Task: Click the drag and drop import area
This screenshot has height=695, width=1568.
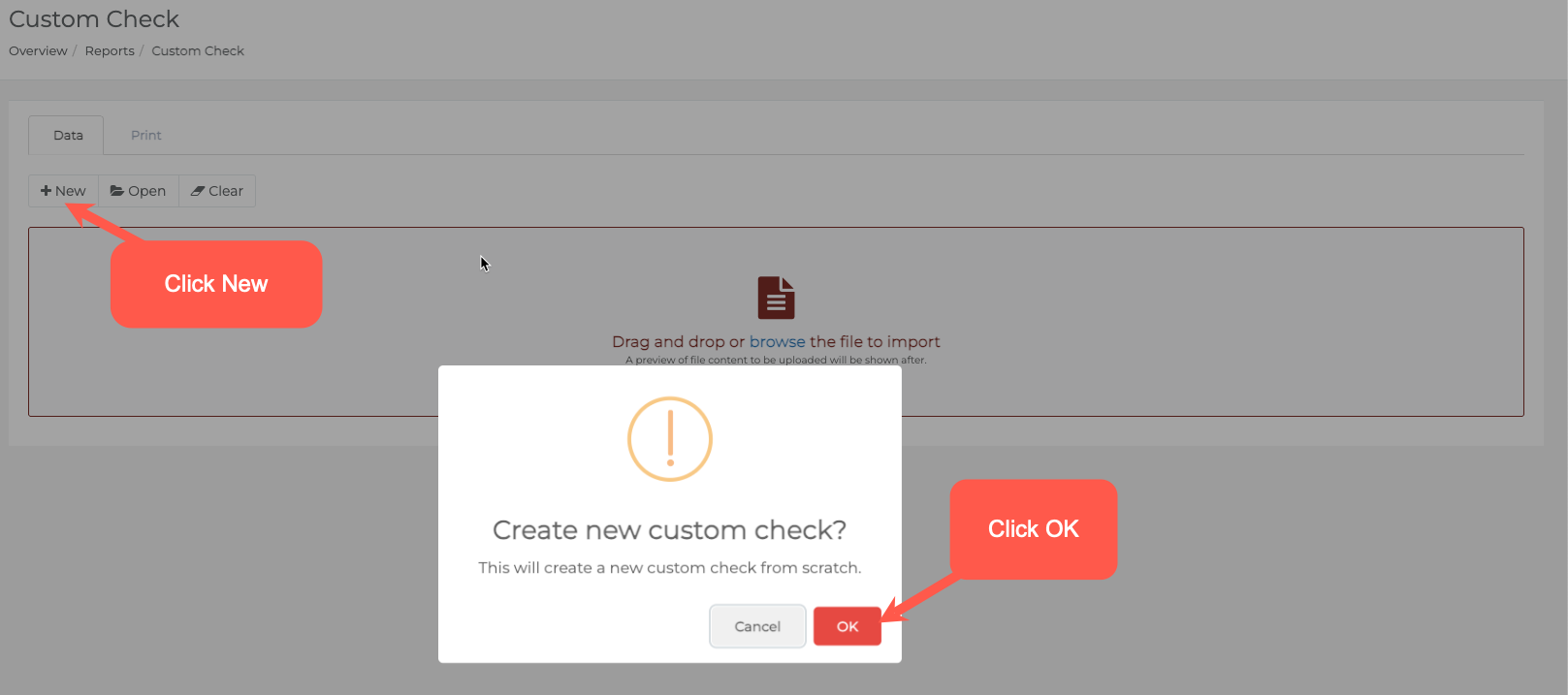Action: [776, 322]
